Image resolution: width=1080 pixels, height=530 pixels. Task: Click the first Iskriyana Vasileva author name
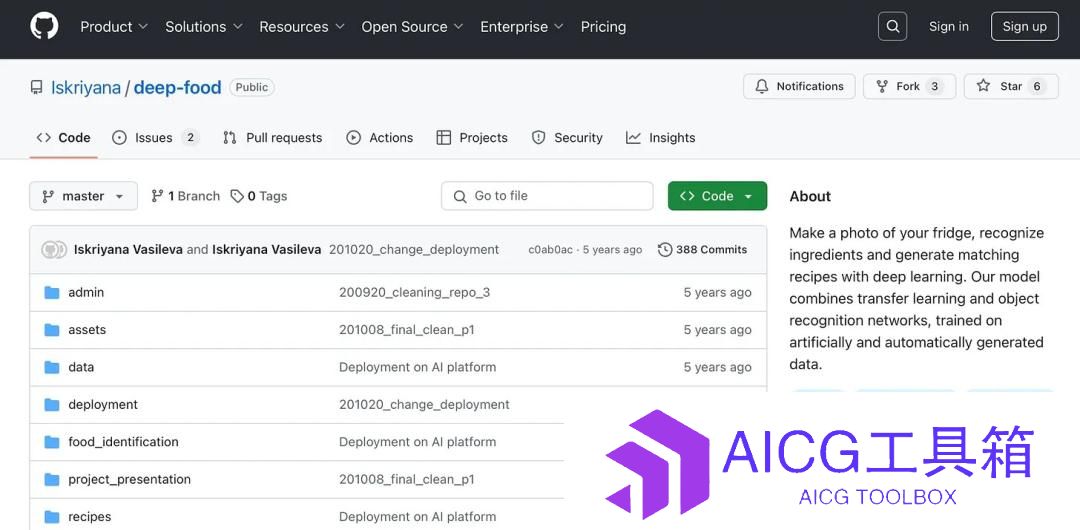point(128,249)
